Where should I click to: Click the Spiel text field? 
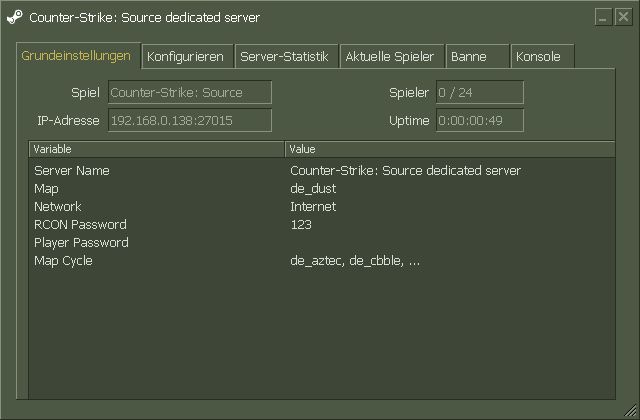[189, 93]
